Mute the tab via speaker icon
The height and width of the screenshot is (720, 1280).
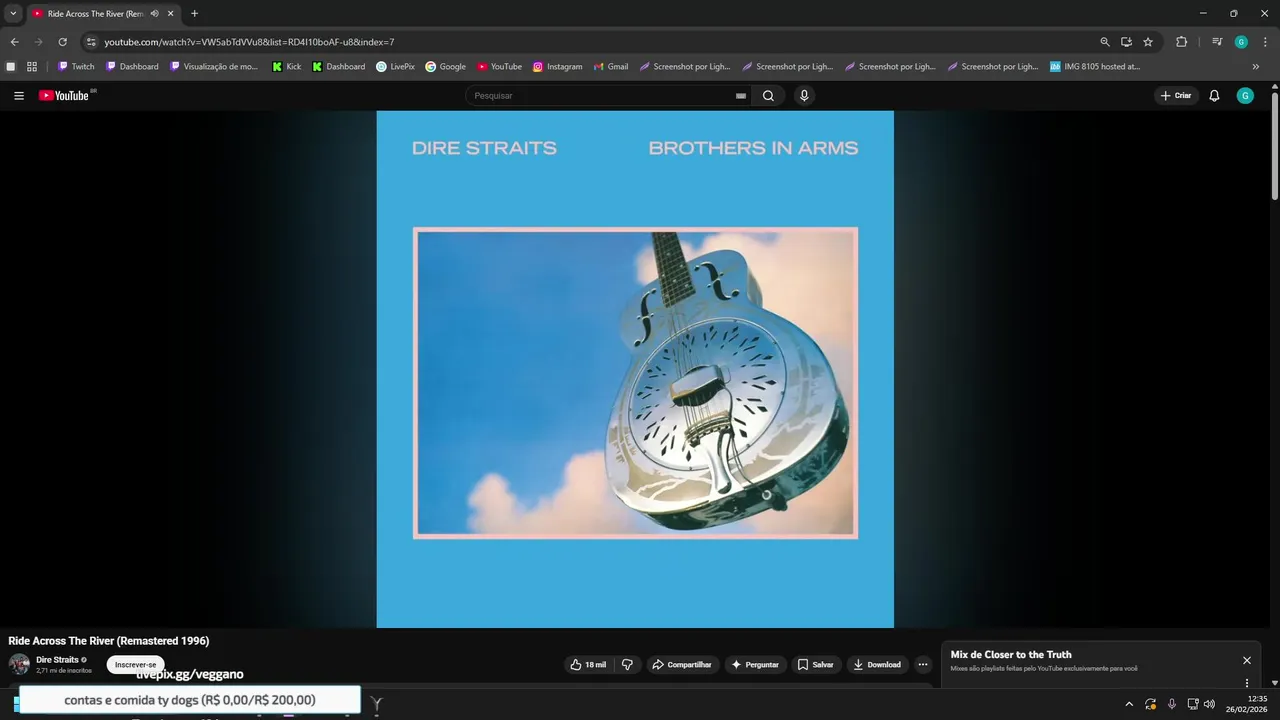click(154, 14)
